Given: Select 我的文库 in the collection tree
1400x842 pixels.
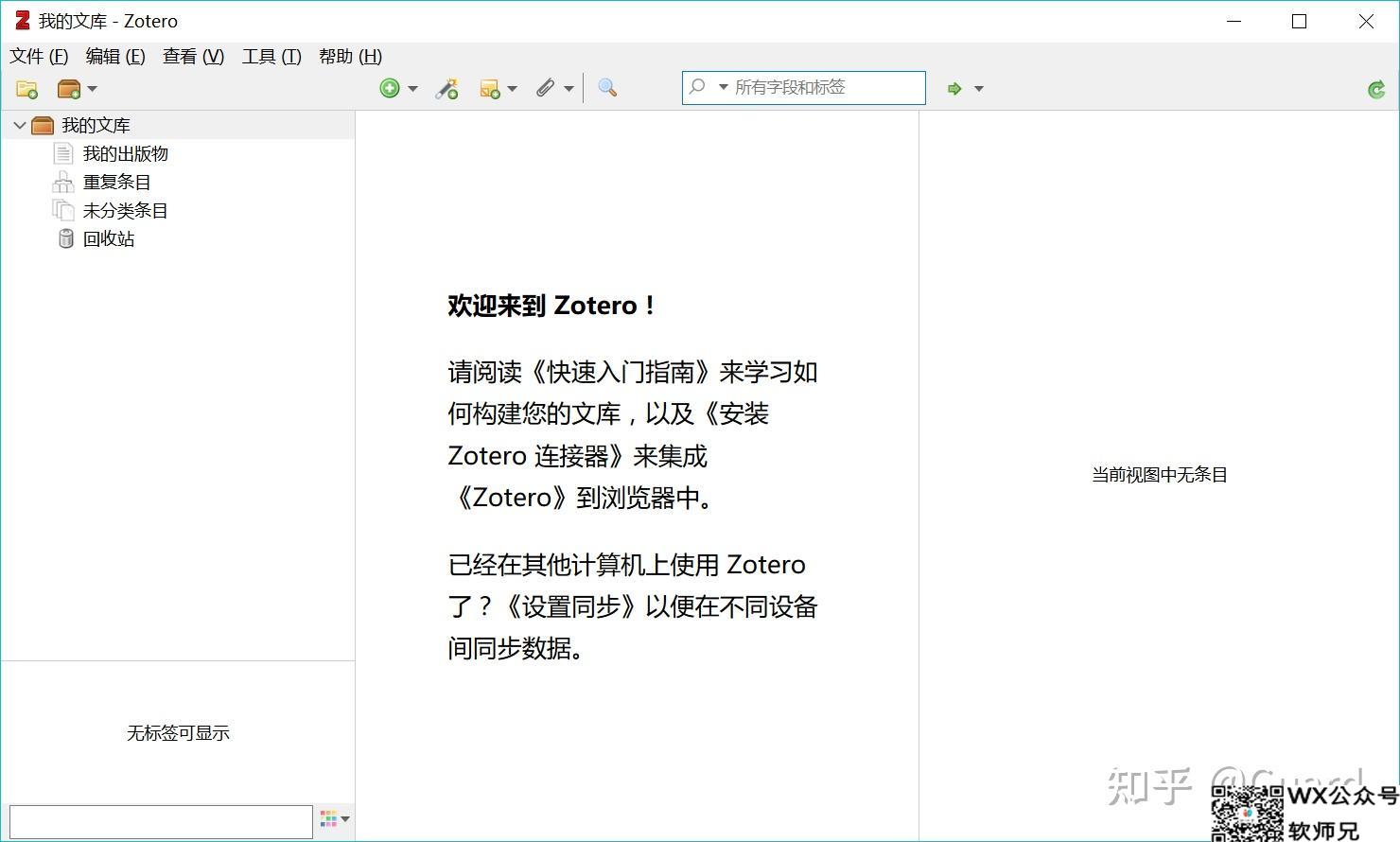Looking at the screenshot, I should point(96,125).
